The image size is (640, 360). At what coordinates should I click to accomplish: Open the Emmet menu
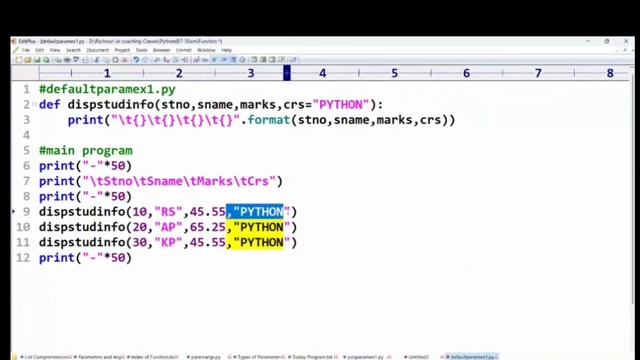point(184,50)
